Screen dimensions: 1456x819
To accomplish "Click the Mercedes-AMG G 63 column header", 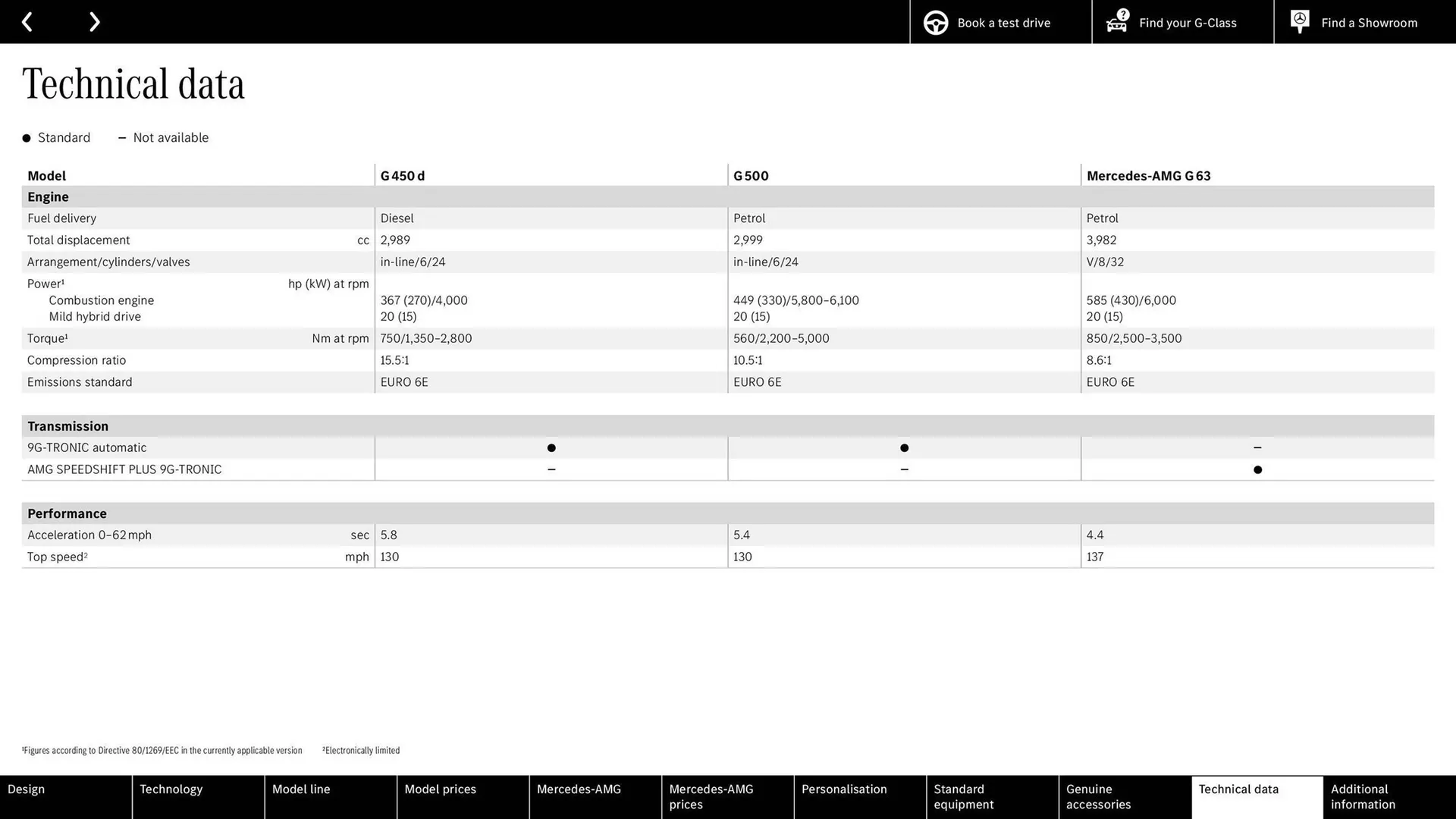I will [1148, 176].
